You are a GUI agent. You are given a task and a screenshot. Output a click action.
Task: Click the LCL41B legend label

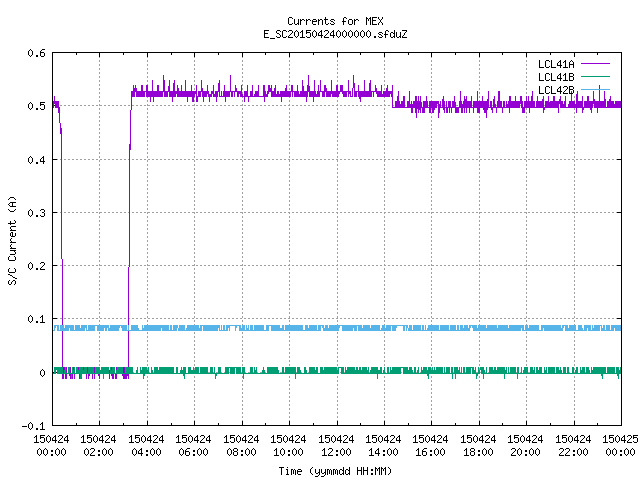click(556, 77)
